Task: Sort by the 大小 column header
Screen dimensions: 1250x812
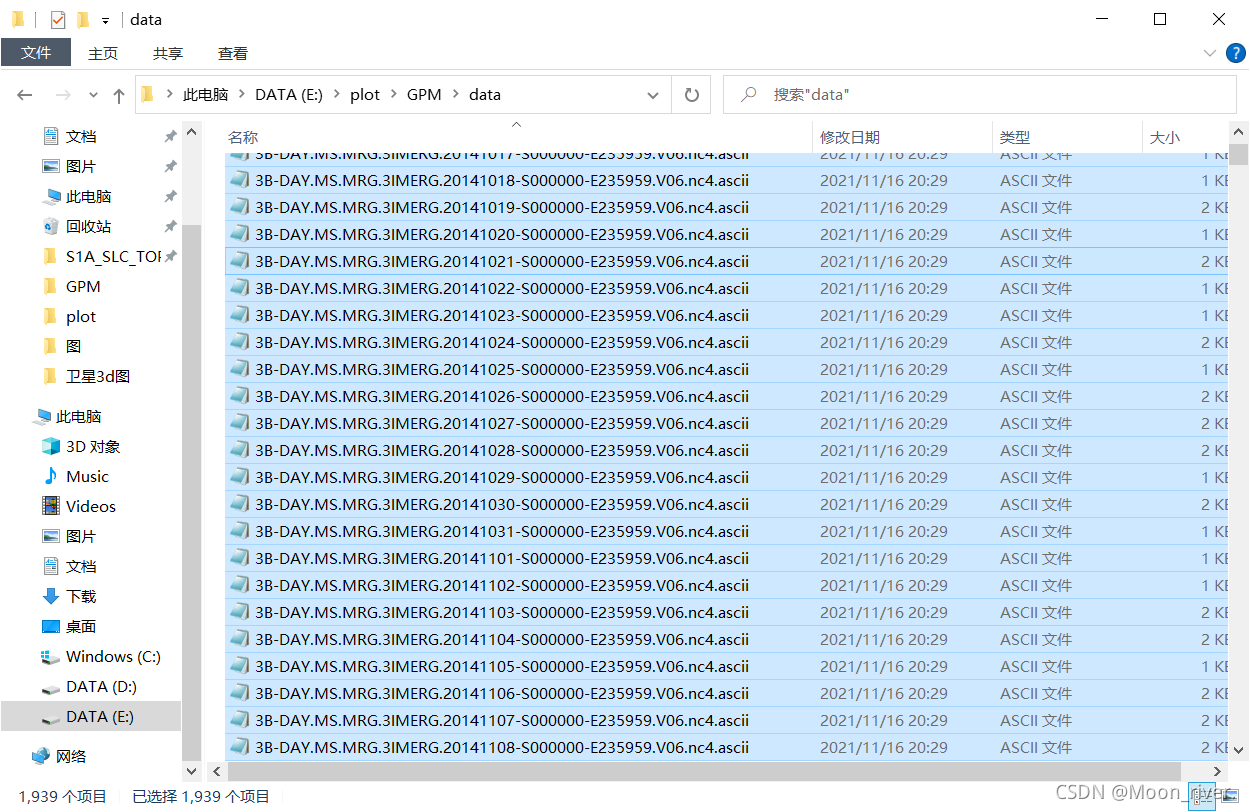Action: (x=1165, y=137)
